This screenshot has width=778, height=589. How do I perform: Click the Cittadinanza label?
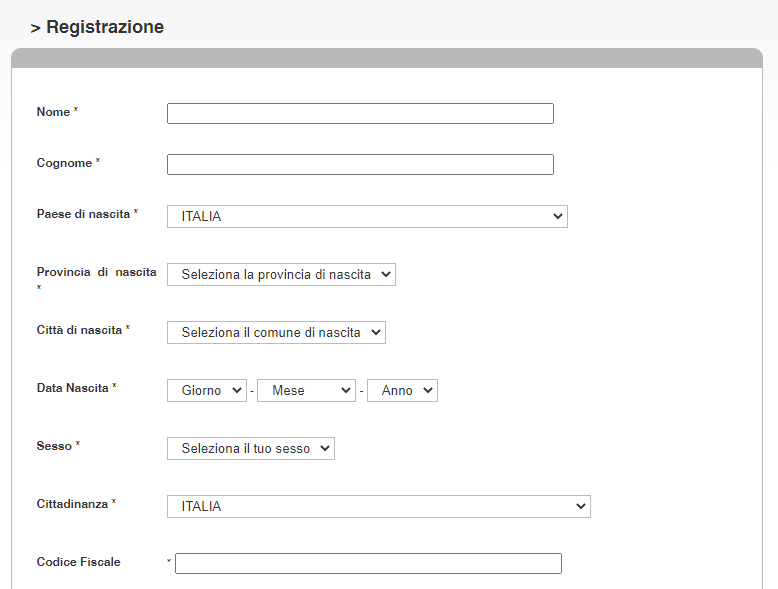click(72, 504)
